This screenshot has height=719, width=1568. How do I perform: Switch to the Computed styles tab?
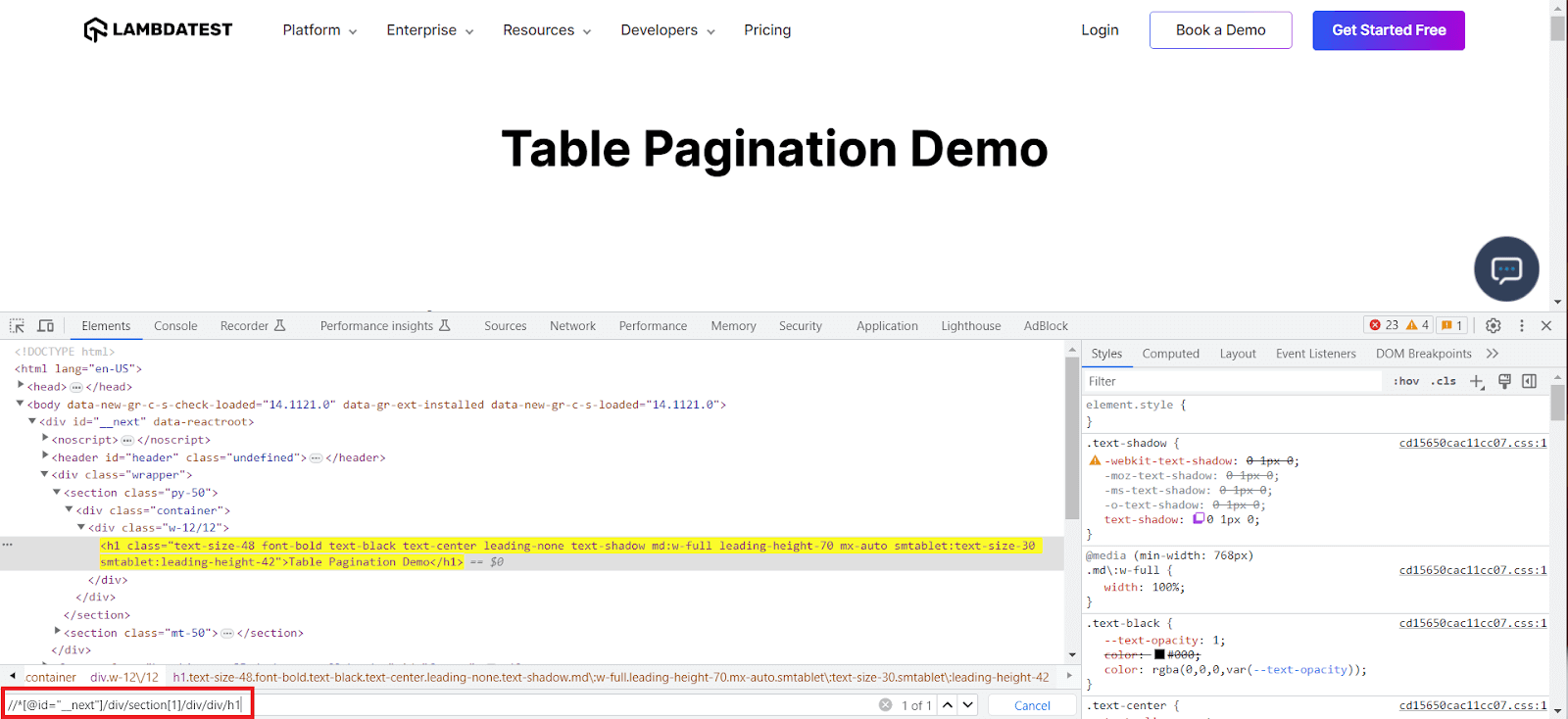pos(1170,354)
